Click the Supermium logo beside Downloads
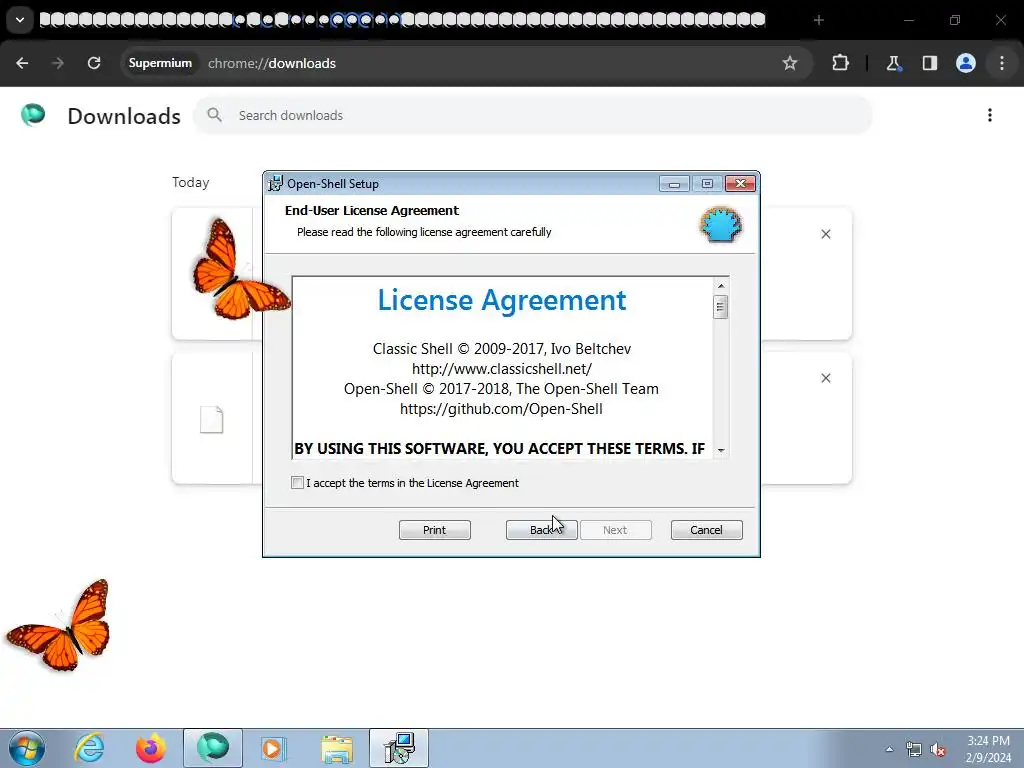 [33, 115]
